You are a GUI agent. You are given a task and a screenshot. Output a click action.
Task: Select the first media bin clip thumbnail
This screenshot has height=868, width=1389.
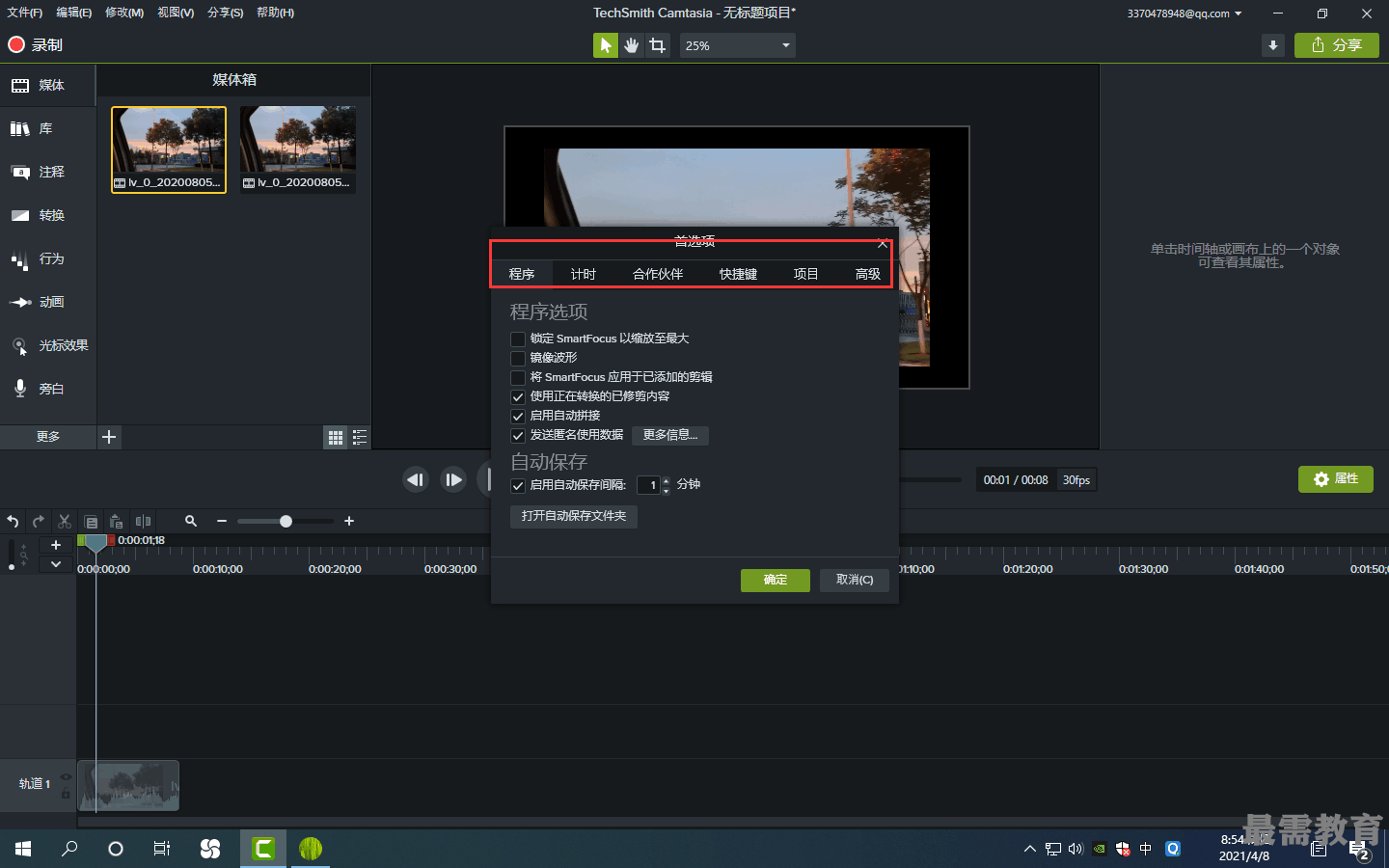pyautogui.click(x=169, y=149)
